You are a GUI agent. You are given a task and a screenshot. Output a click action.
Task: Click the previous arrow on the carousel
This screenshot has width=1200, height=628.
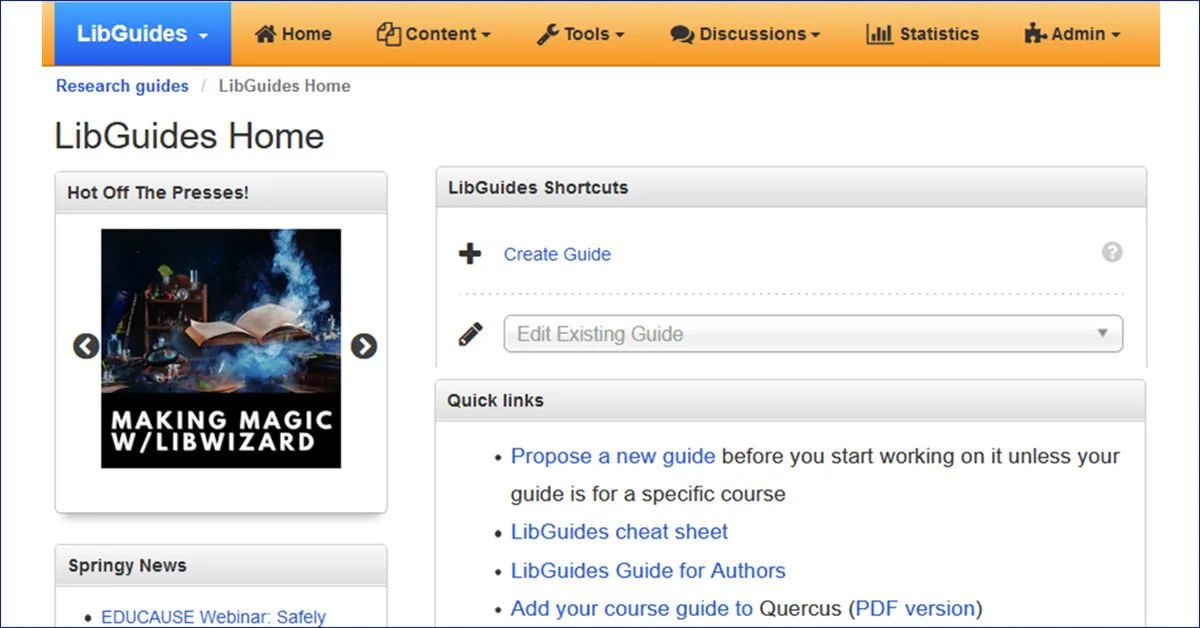(86, 345)
